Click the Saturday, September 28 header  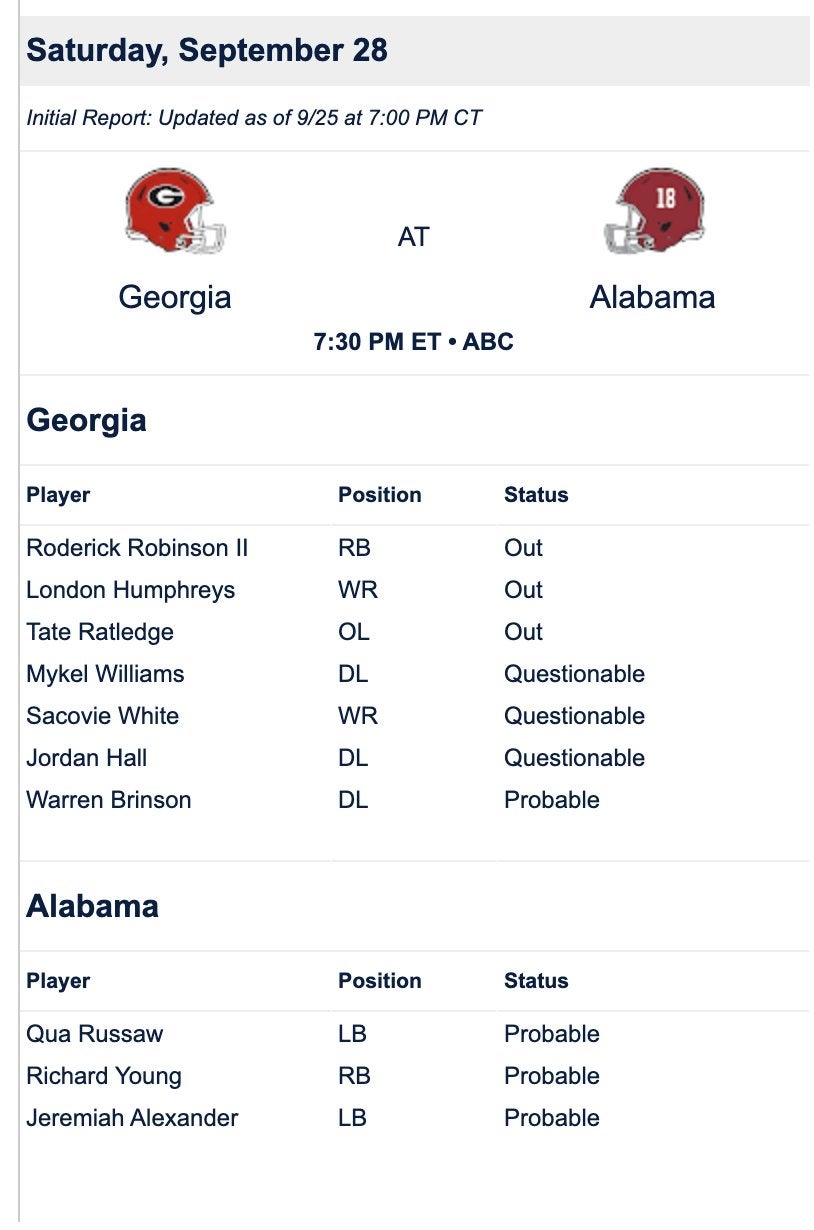point(207,50)
